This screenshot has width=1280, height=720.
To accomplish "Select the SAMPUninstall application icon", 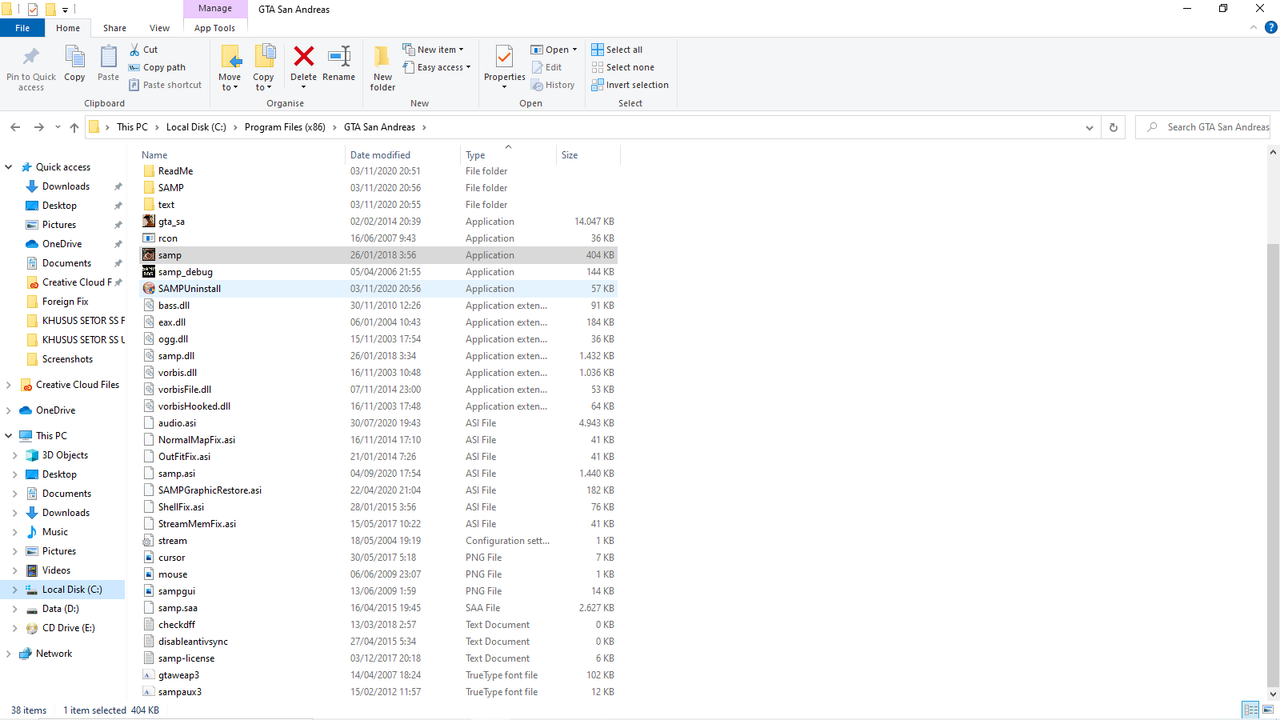I will [149, 288].
